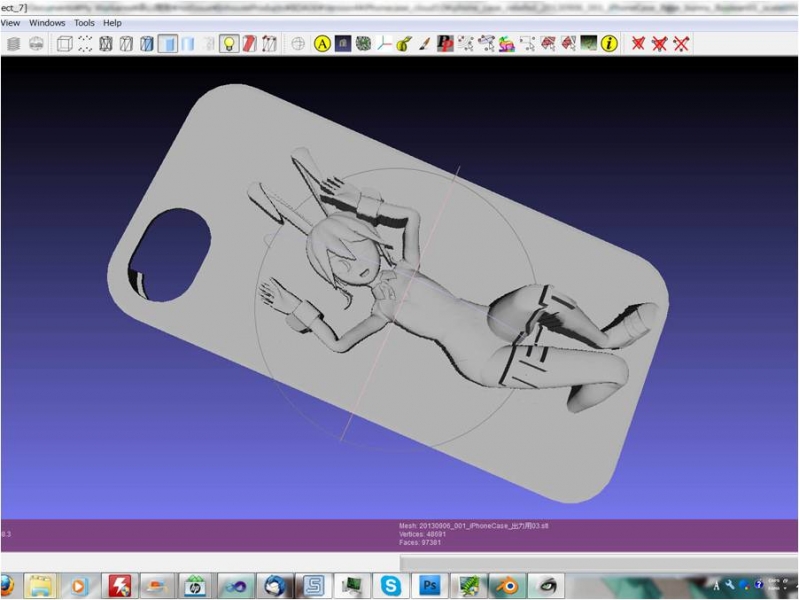Switch to Smooth shading mode
Screen dimensions: 799x600
tap(188, 44)
